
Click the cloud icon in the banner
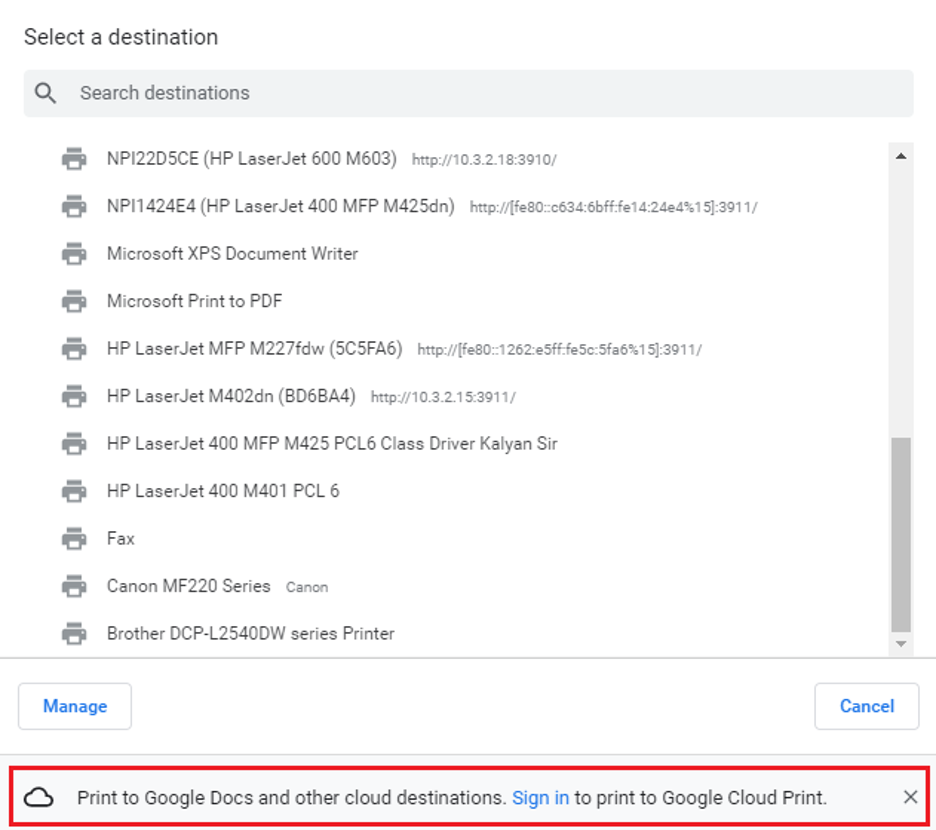39,798
